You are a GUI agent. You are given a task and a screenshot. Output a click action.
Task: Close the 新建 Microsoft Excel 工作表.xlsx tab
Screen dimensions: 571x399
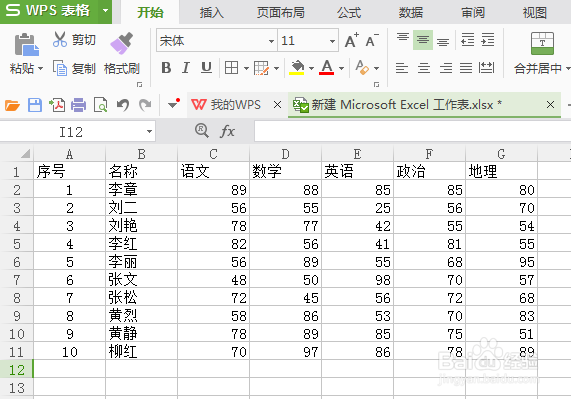(x=550, y=105)
